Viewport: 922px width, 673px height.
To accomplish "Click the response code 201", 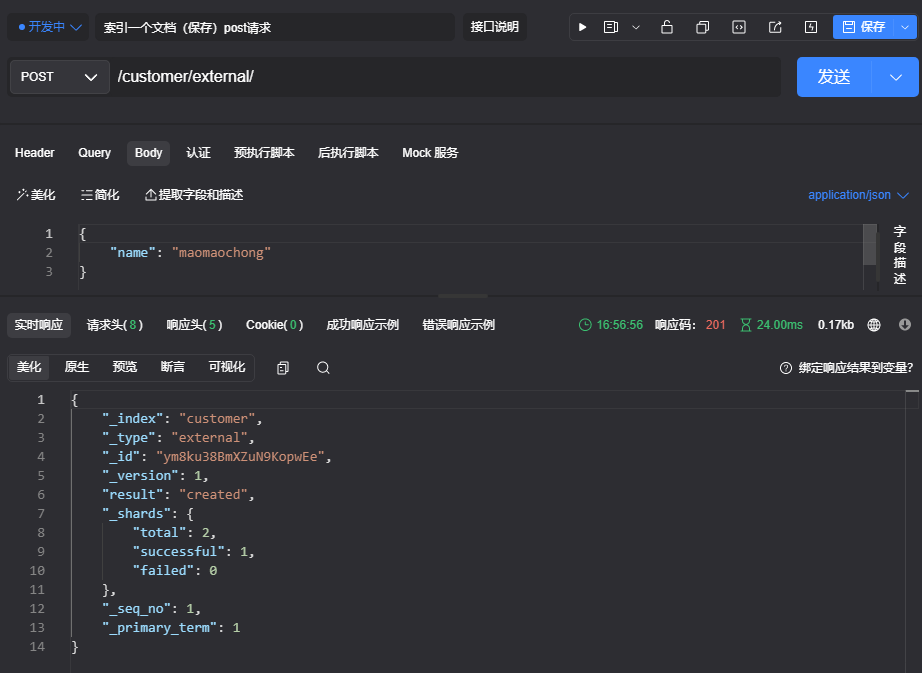I will (716, 325).
